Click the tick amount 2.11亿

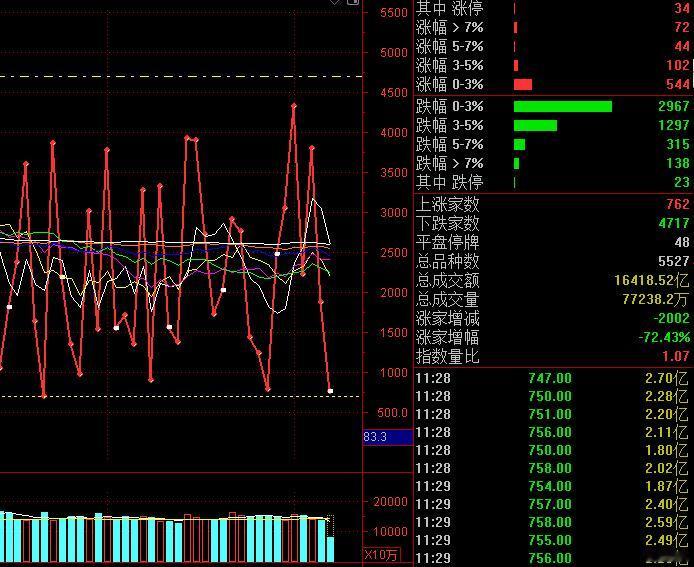(667, 432)
